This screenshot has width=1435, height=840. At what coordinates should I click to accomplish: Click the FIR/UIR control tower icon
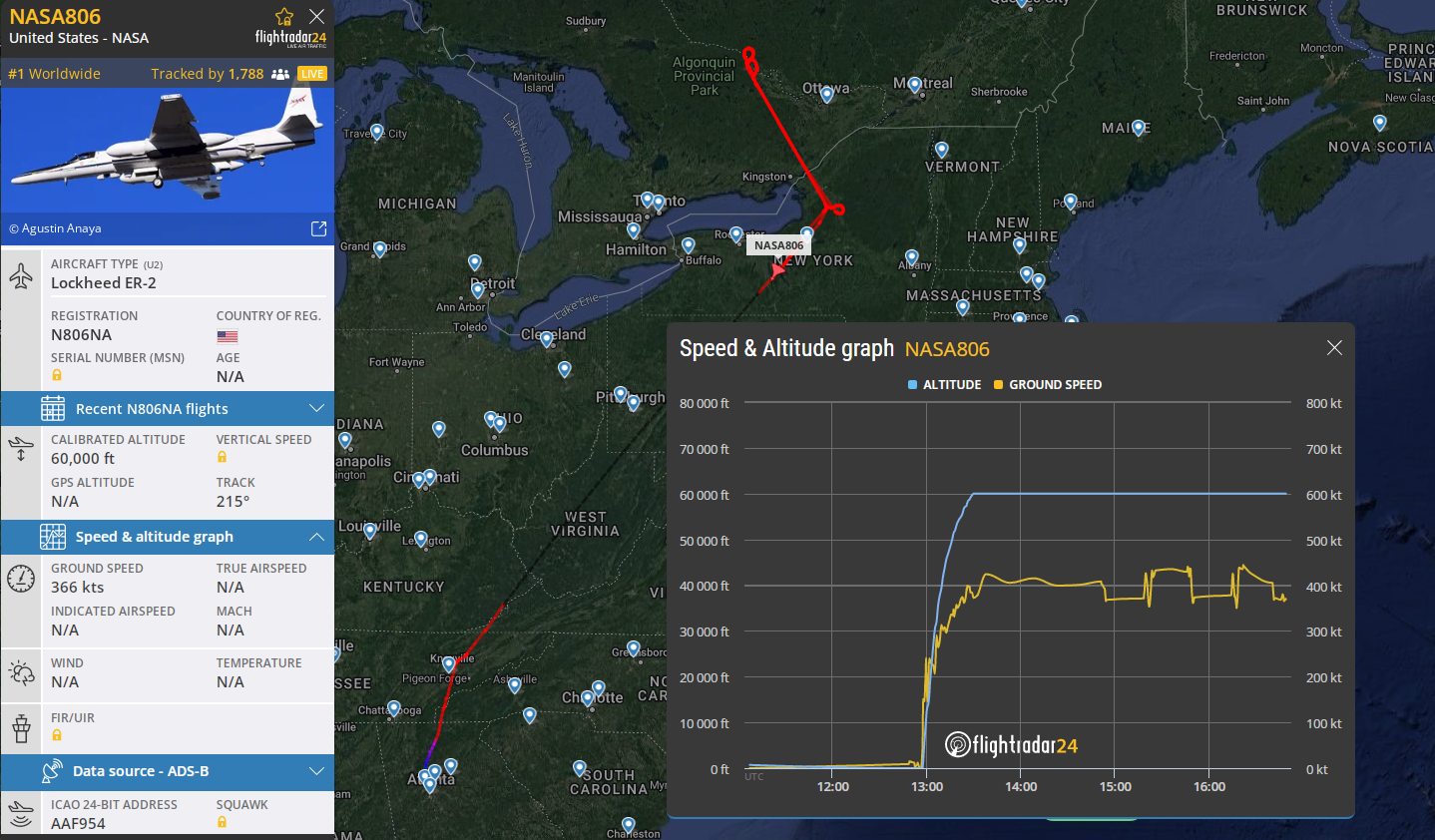tap(21, 728)
